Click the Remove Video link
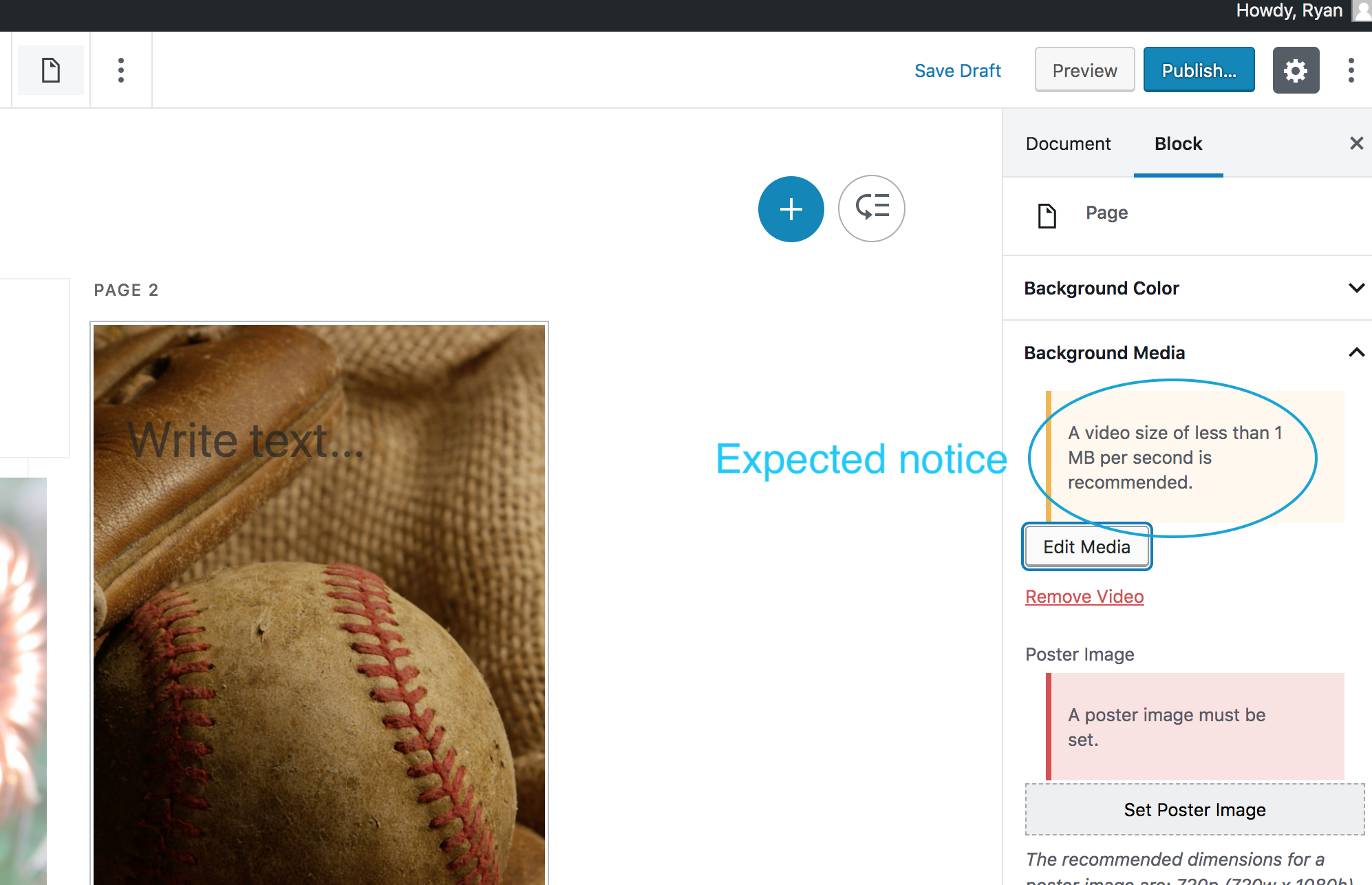The image size is (1372, 885). [1084, 596]
